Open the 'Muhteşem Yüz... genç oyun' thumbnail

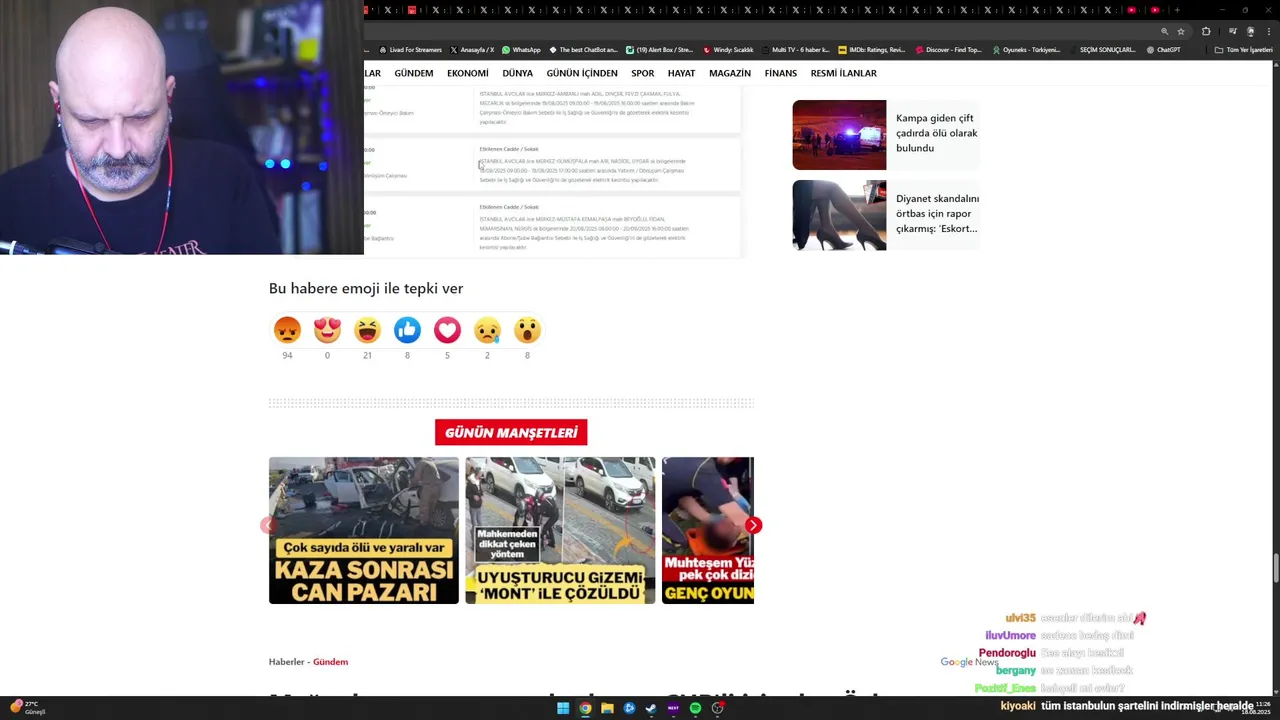pyautogui.click(x=708, y=530)
